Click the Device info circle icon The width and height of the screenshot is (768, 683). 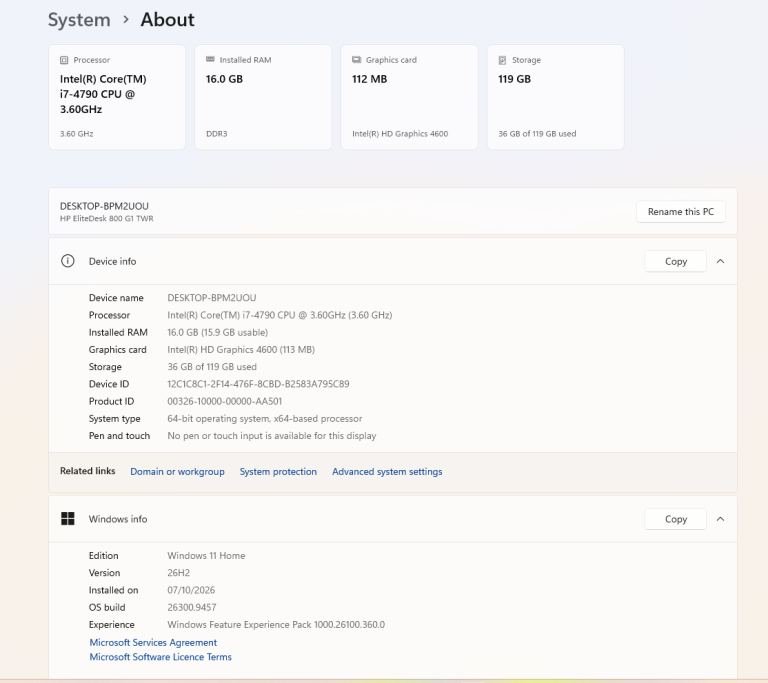click(x=68, y=261)
